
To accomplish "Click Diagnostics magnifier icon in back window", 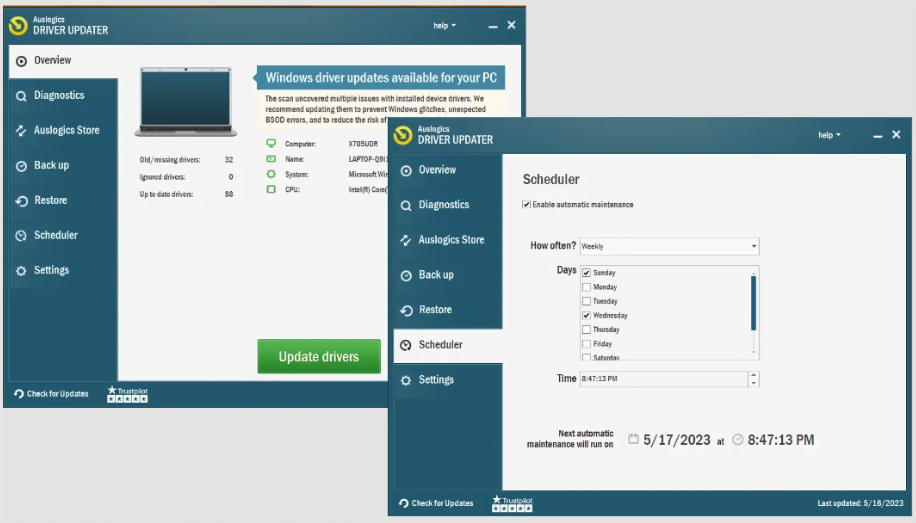I will 21,96.
